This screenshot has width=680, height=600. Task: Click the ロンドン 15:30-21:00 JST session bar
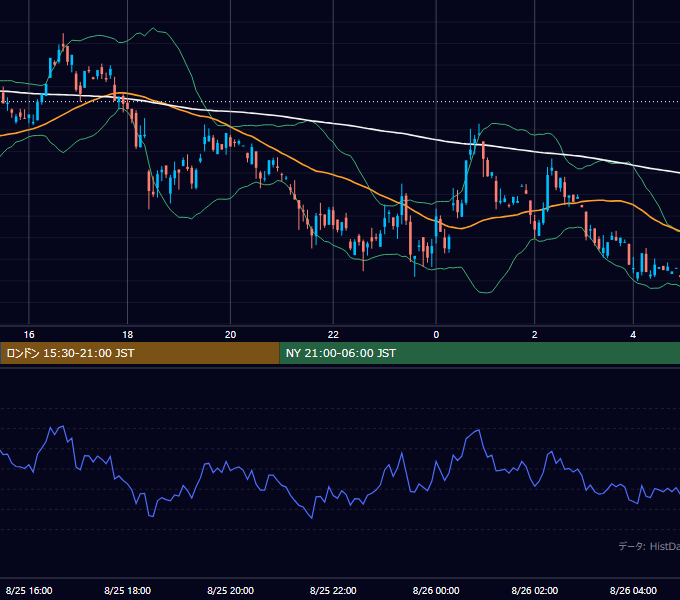tap(140, 353)
